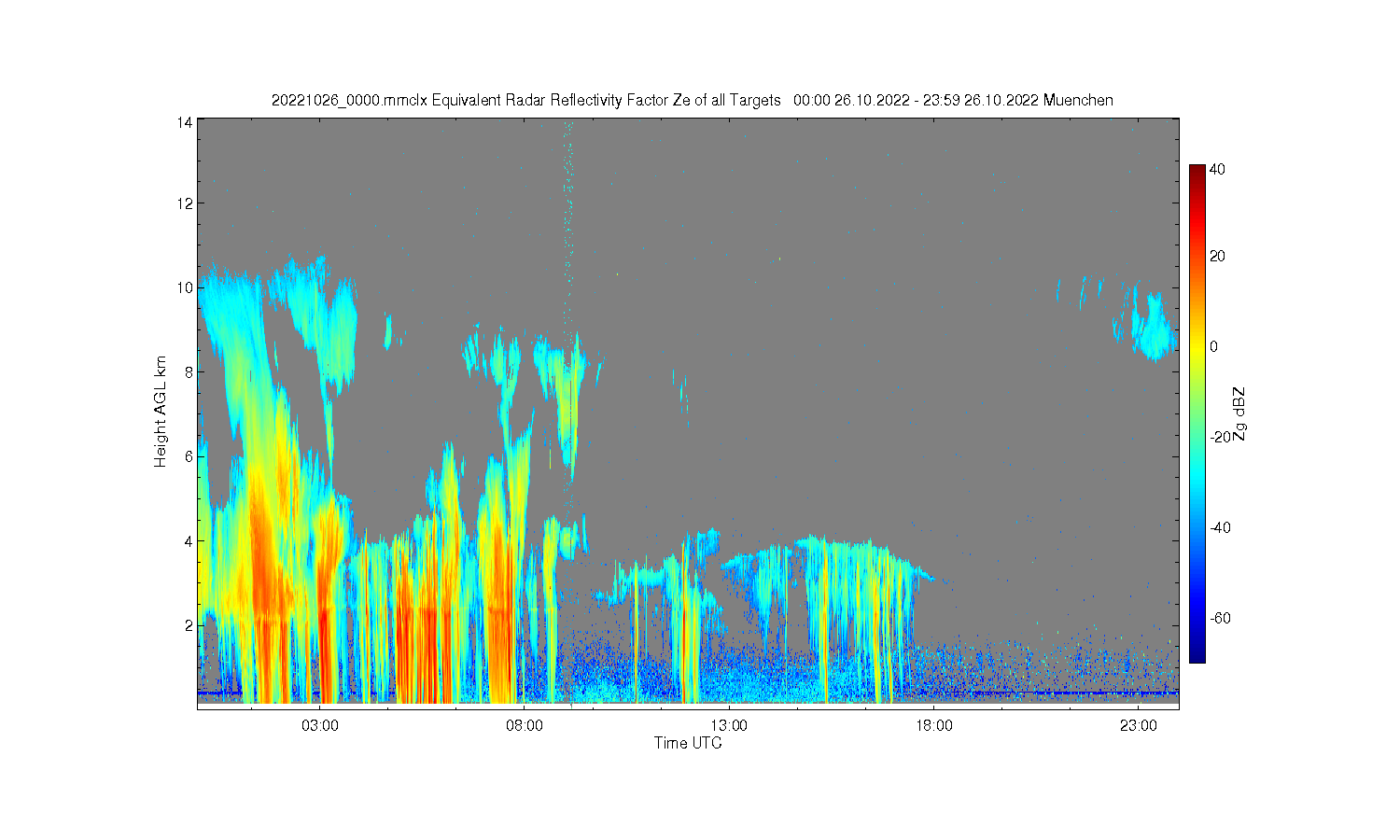The height and width of the screenshot is (840, 1400).
Task: Click the 'Height AGL km' axis label
Action: [x=161, y=412]
